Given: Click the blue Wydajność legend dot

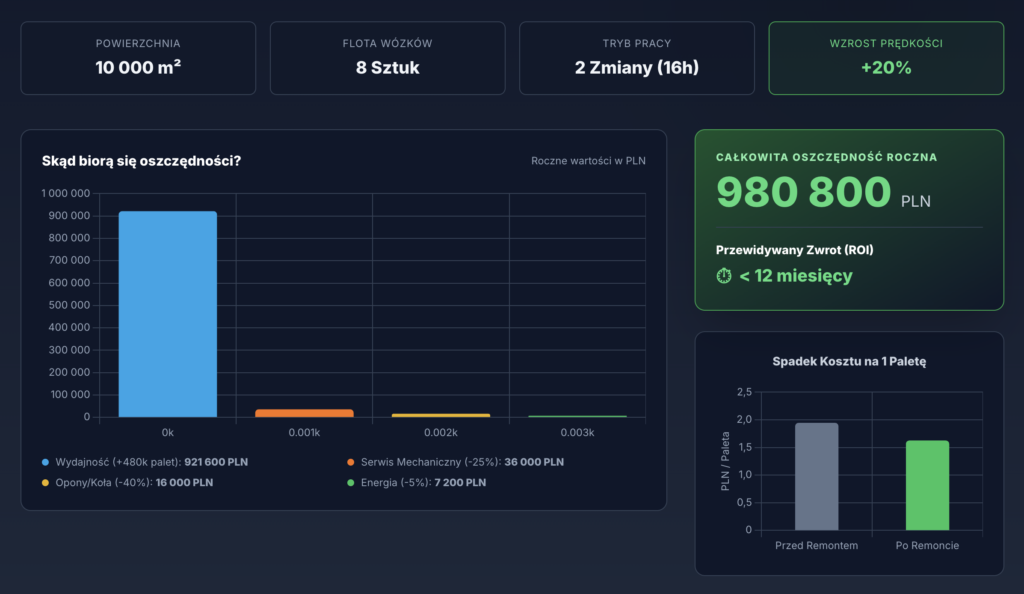Looking at the screenshot, I should click(45, 462).
